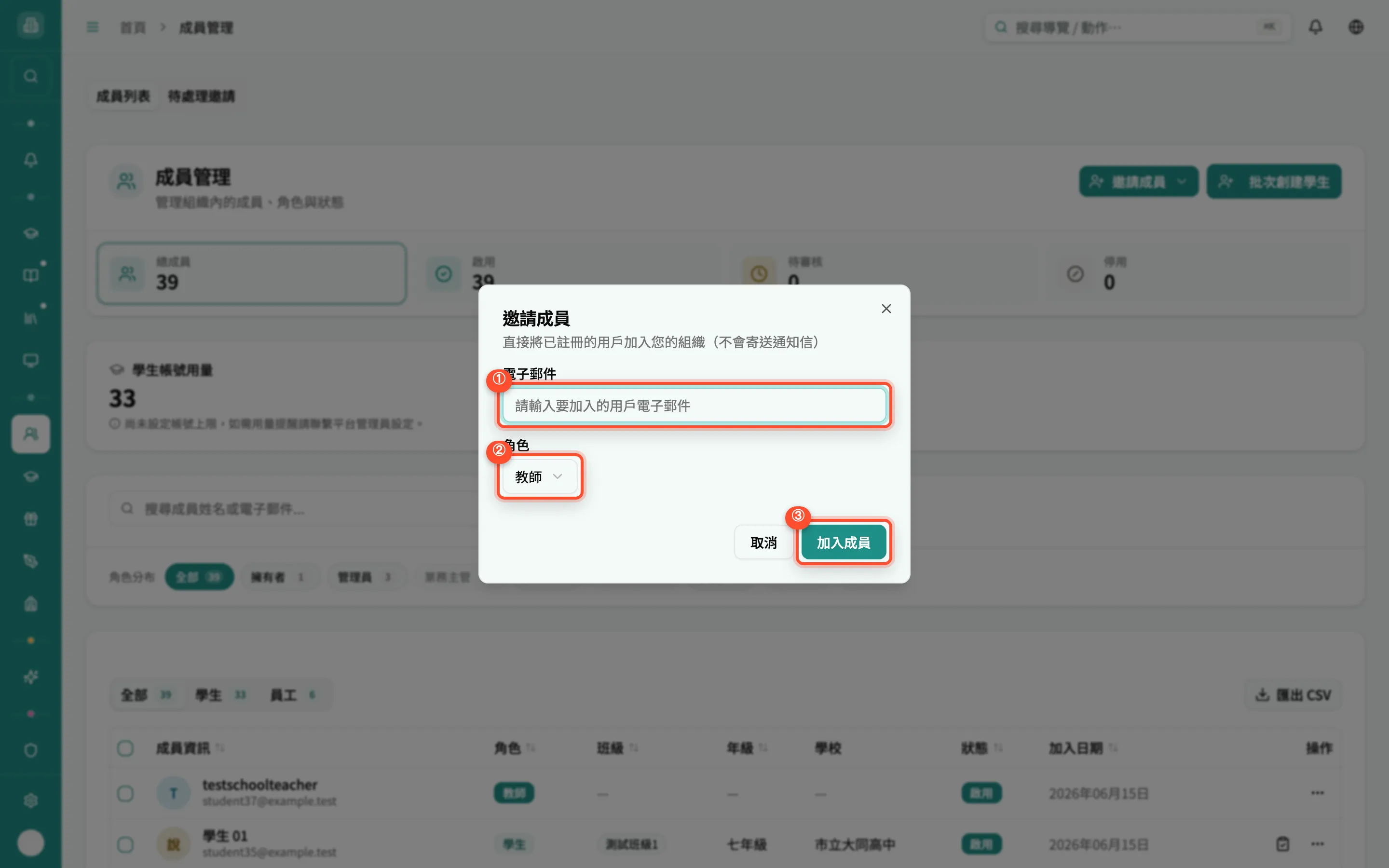Open the sidebar building icon
1389x868 pixels.
coord(30,604)
